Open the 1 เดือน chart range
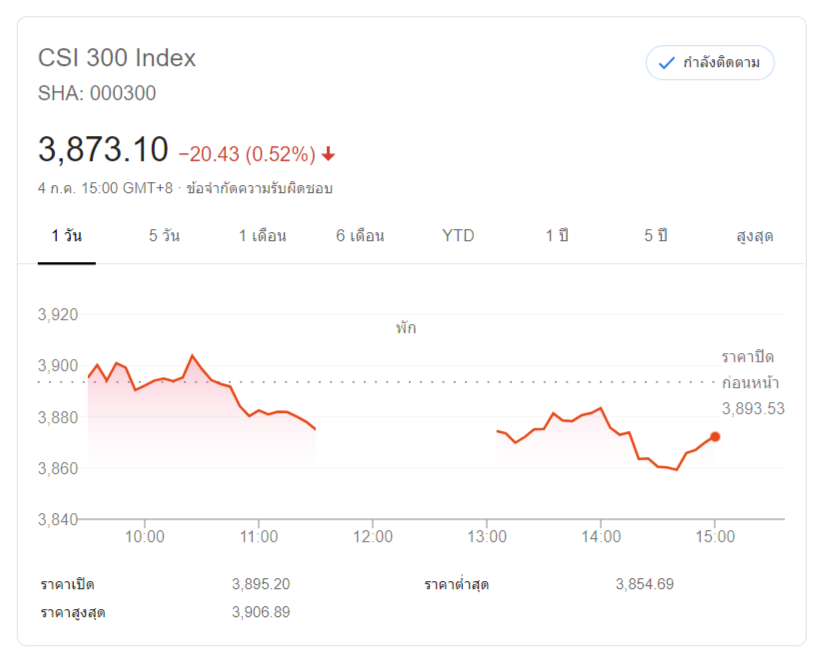Screen dimensions: 823x663 tap(262, 236)
